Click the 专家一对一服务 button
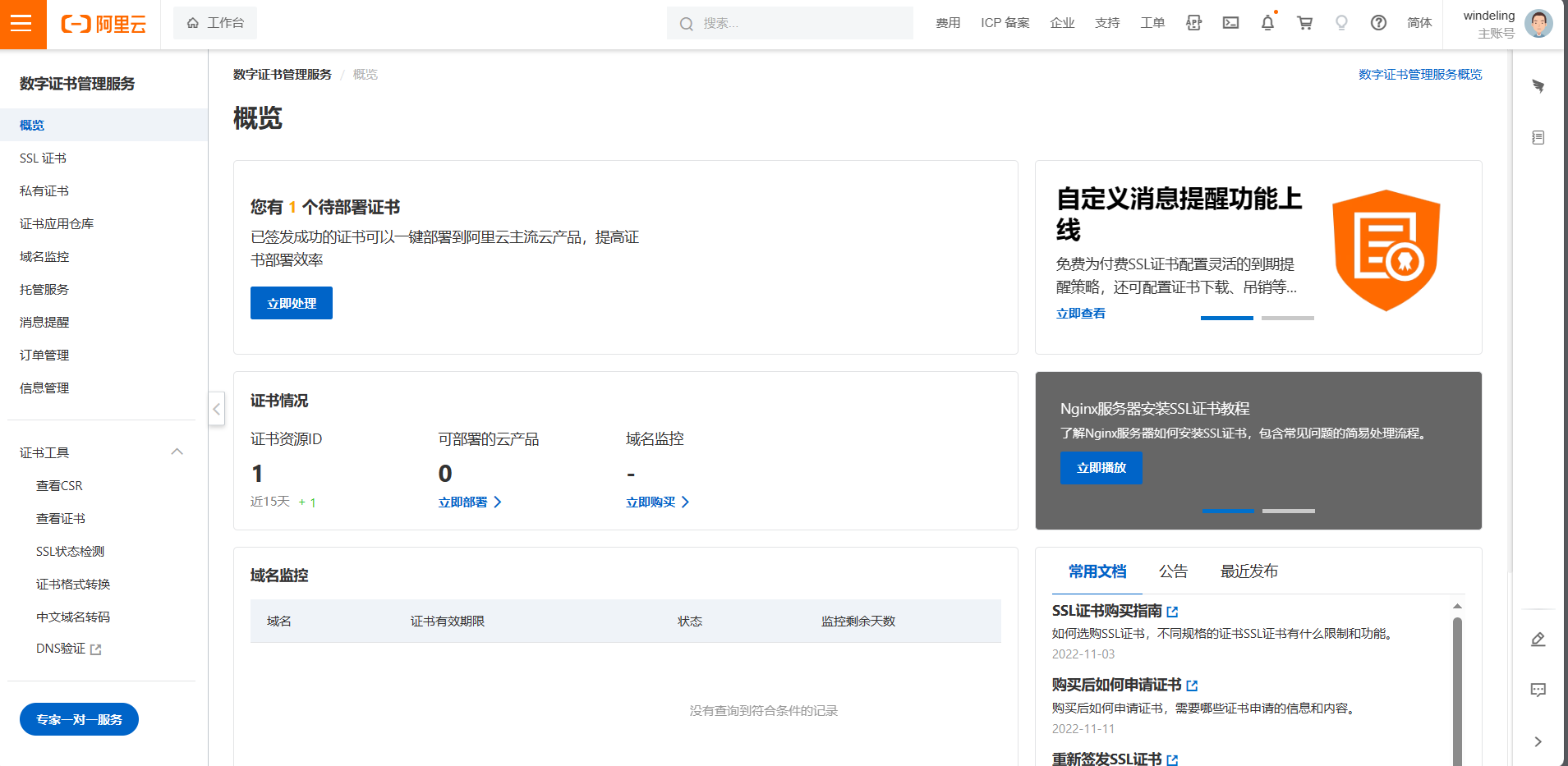Screen dimensions: 1568x766 [79, 719]
